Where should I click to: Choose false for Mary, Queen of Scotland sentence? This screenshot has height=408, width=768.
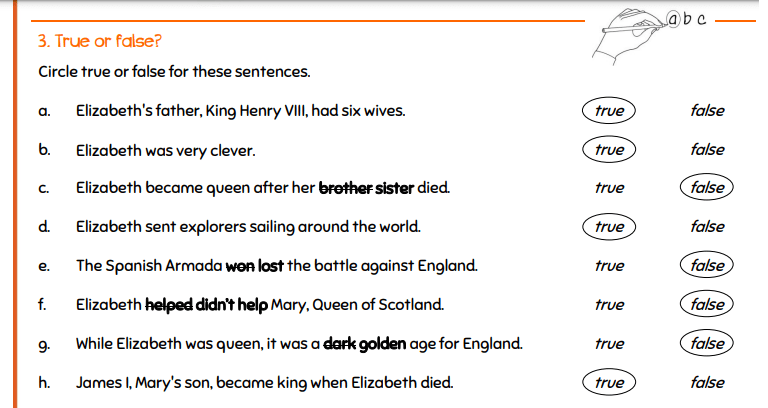click(x=707, y=304)
